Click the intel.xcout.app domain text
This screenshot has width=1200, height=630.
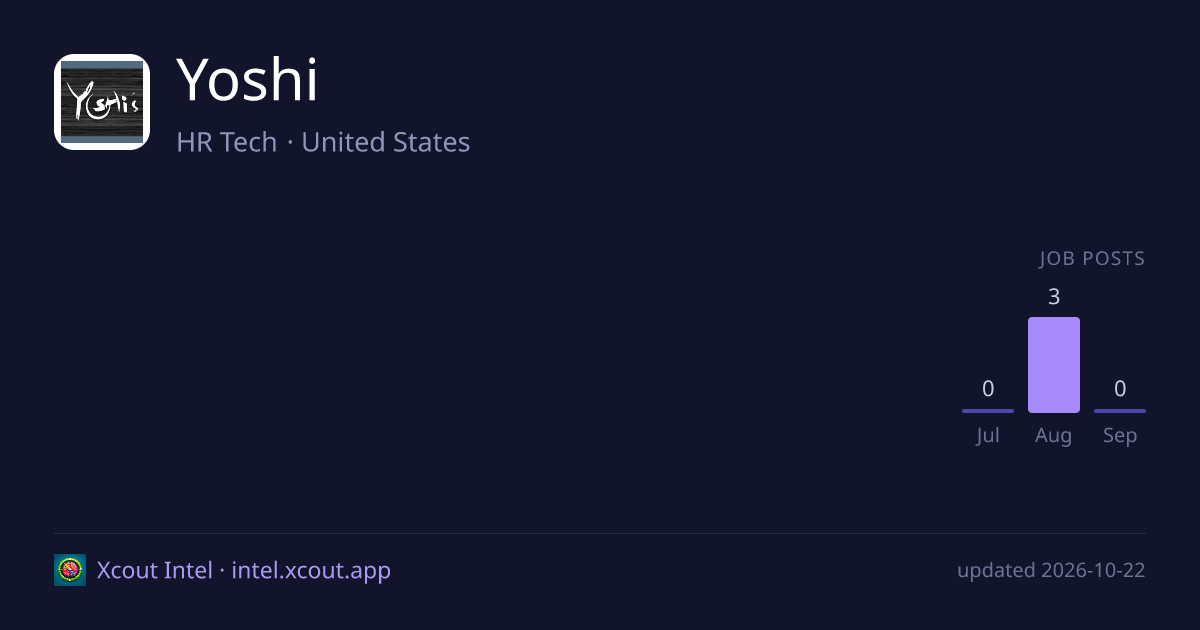(311, 570)
